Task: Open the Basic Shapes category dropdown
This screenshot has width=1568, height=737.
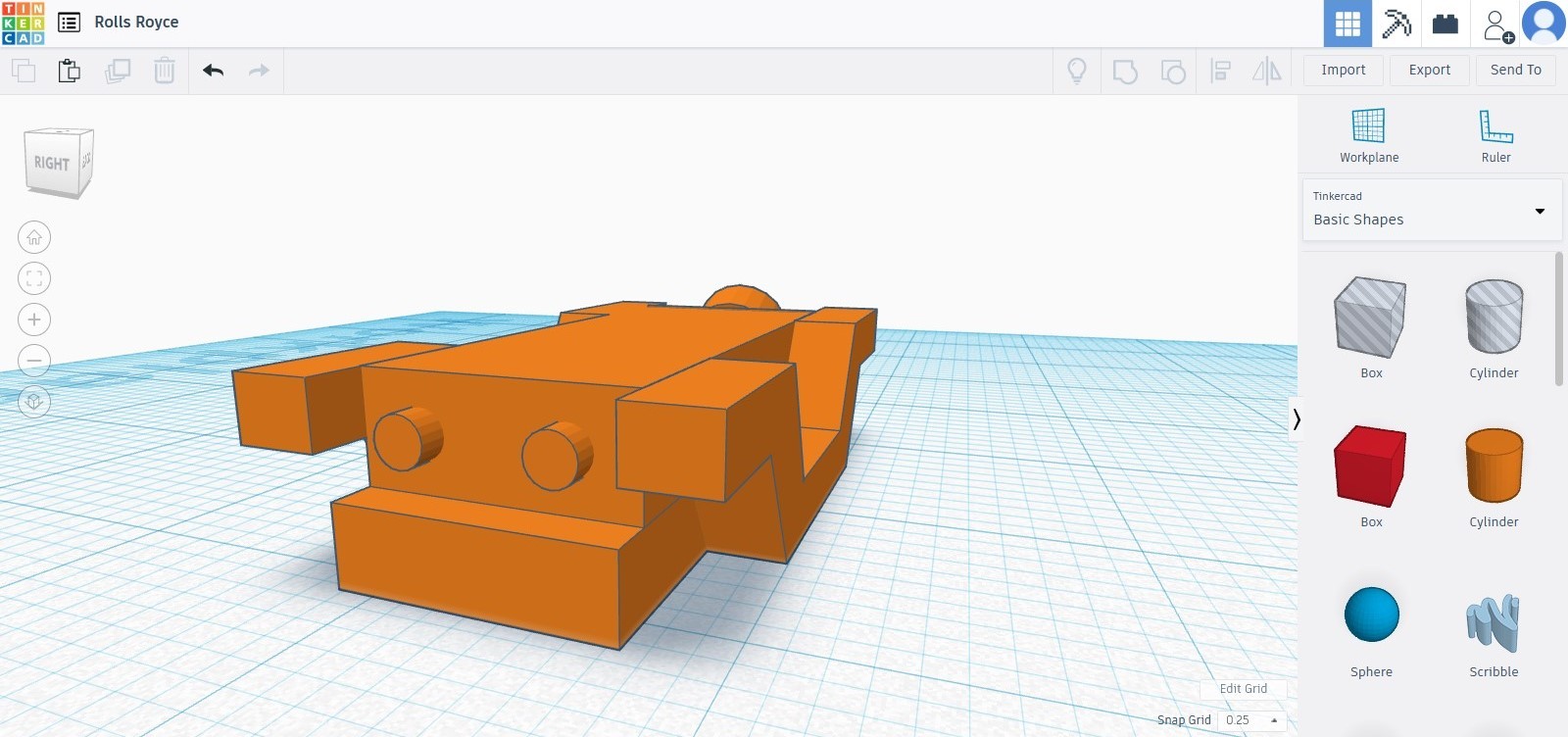Action: point(1431,209)
